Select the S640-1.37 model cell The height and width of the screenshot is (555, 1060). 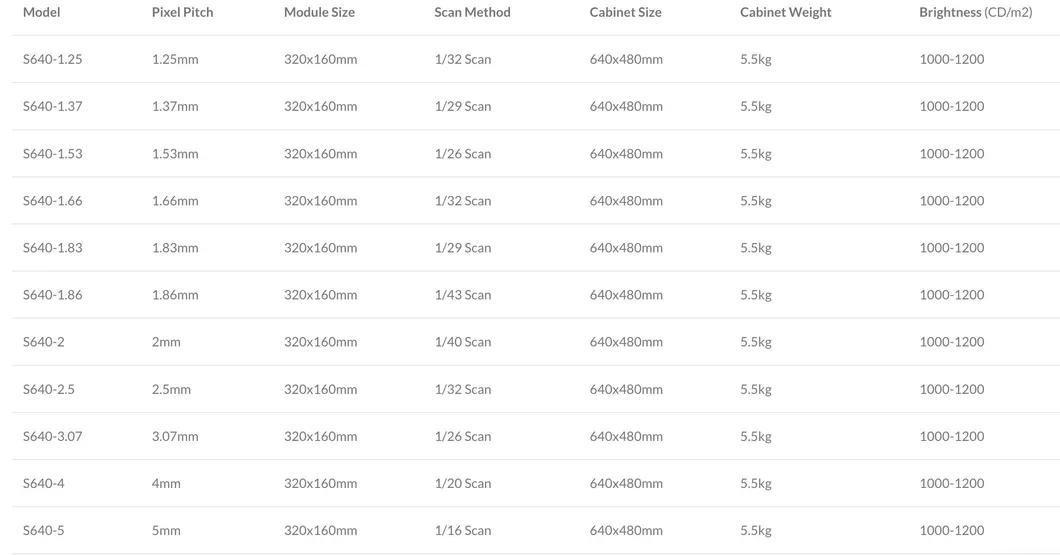[53, 106]
